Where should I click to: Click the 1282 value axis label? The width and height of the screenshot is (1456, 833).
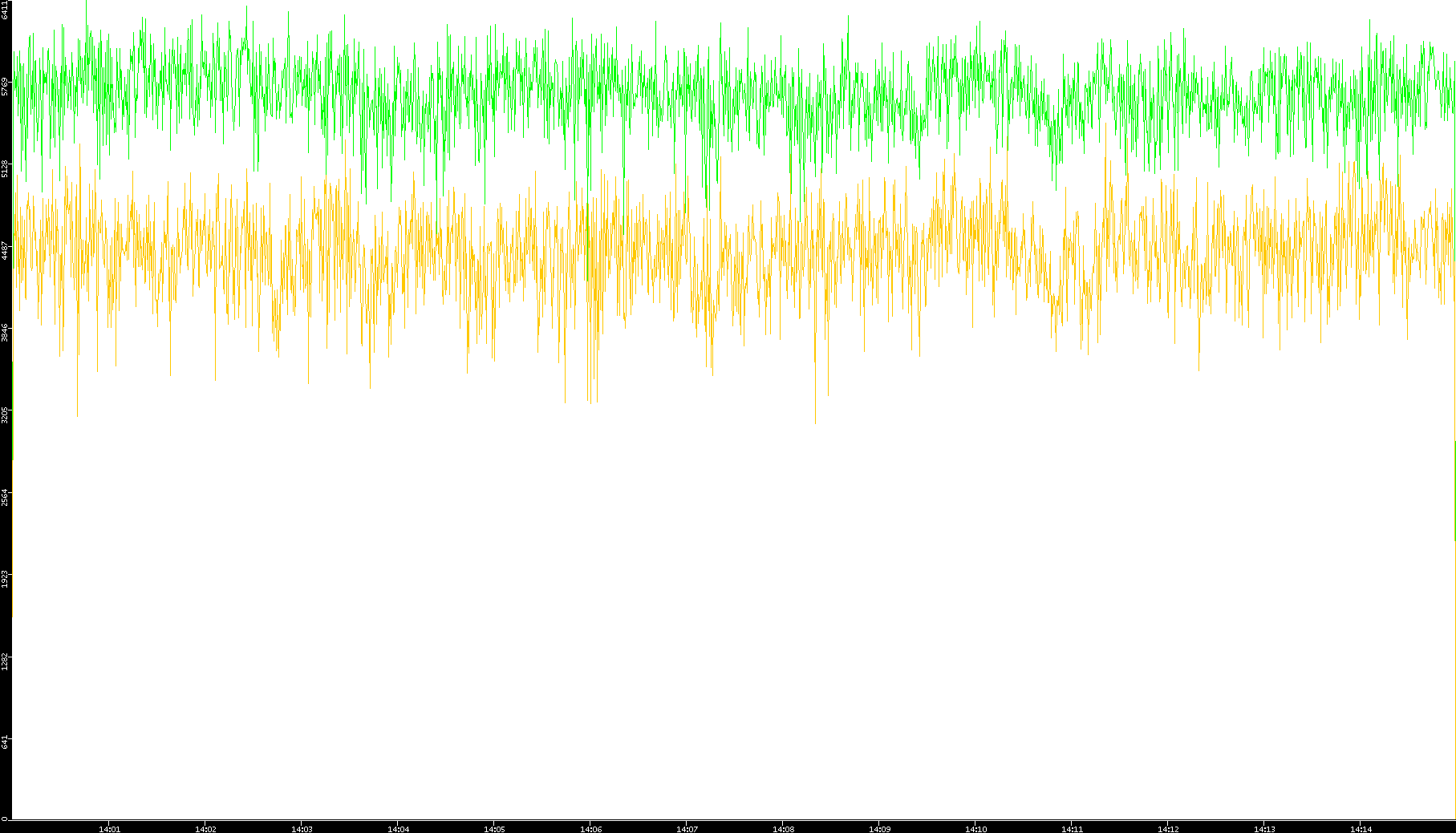click(x=6, y=661)
